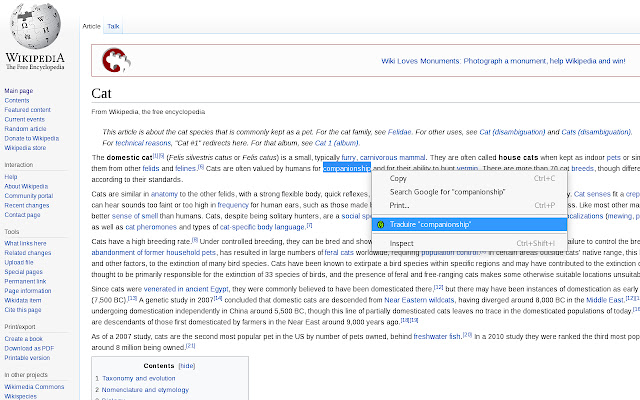Follow the freshwater fish link
Screen dimensions: 640x400
437,337
